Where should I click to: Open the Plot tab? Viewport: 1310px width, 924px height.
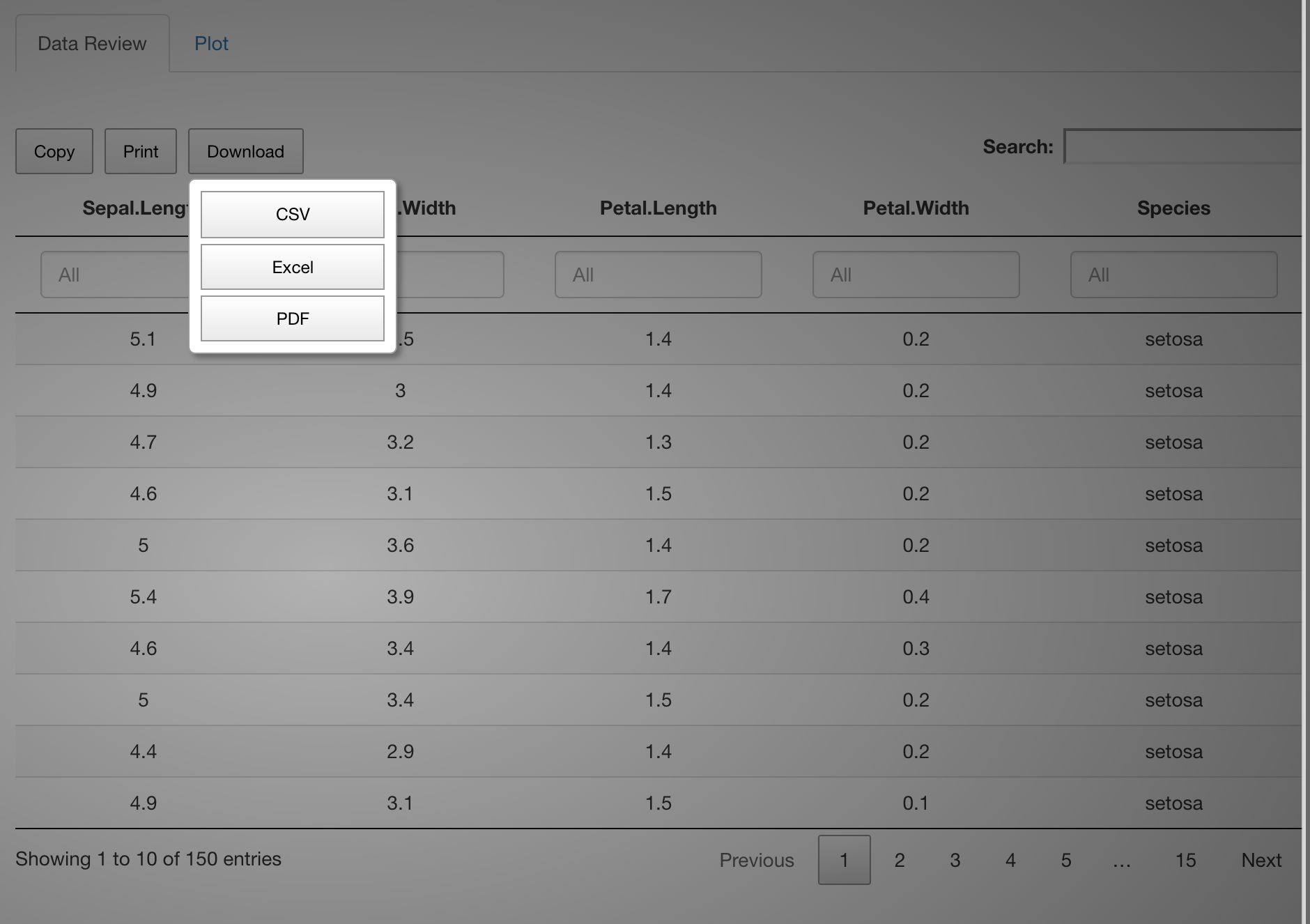211,44
